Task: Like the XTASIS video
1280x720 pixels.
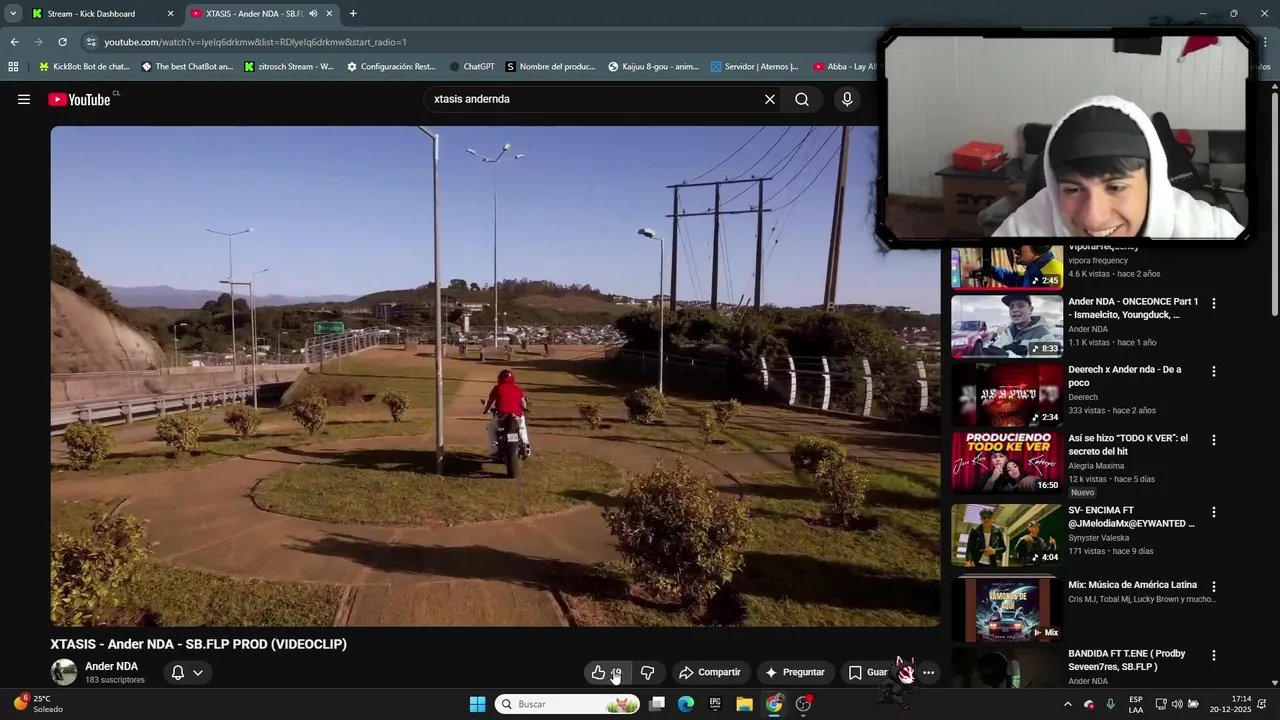Action: tap(606, 673)
